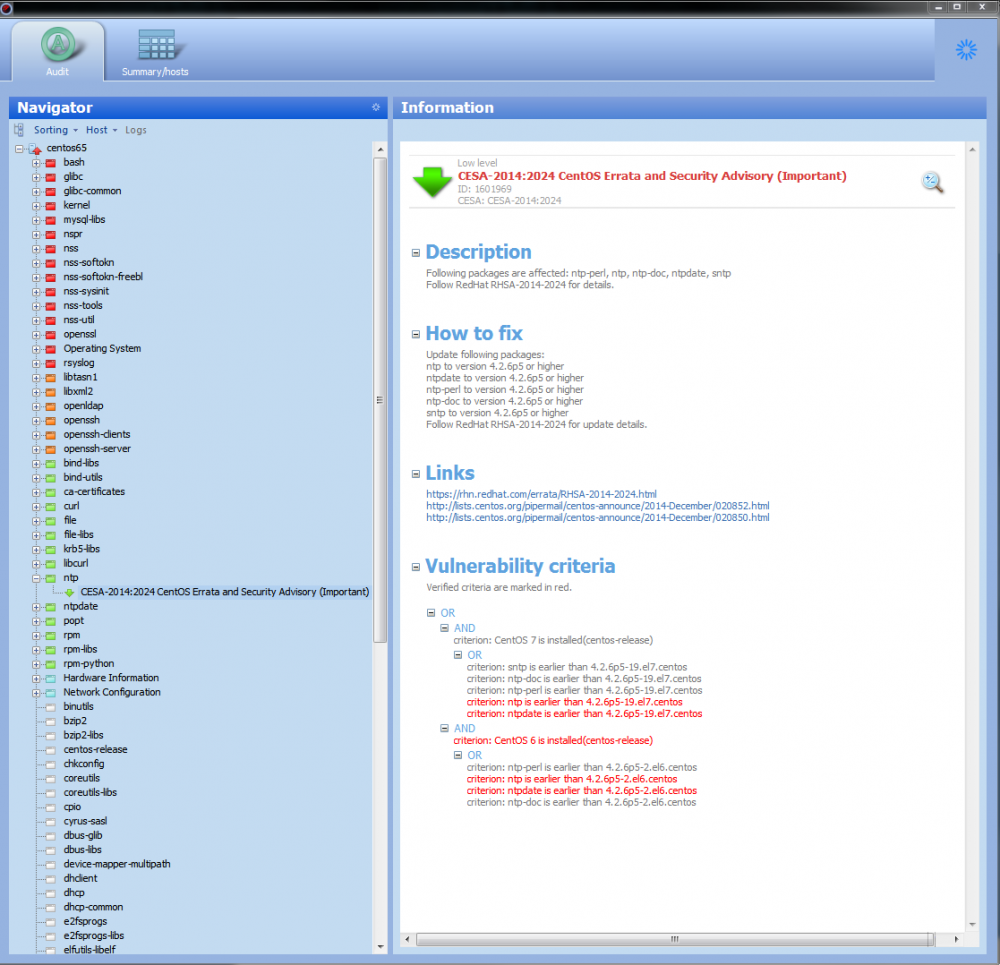The height and width of the screenshot is (965, 1000).
Task: Select centos-release in the tree
Action: click(x=95, y=749)
